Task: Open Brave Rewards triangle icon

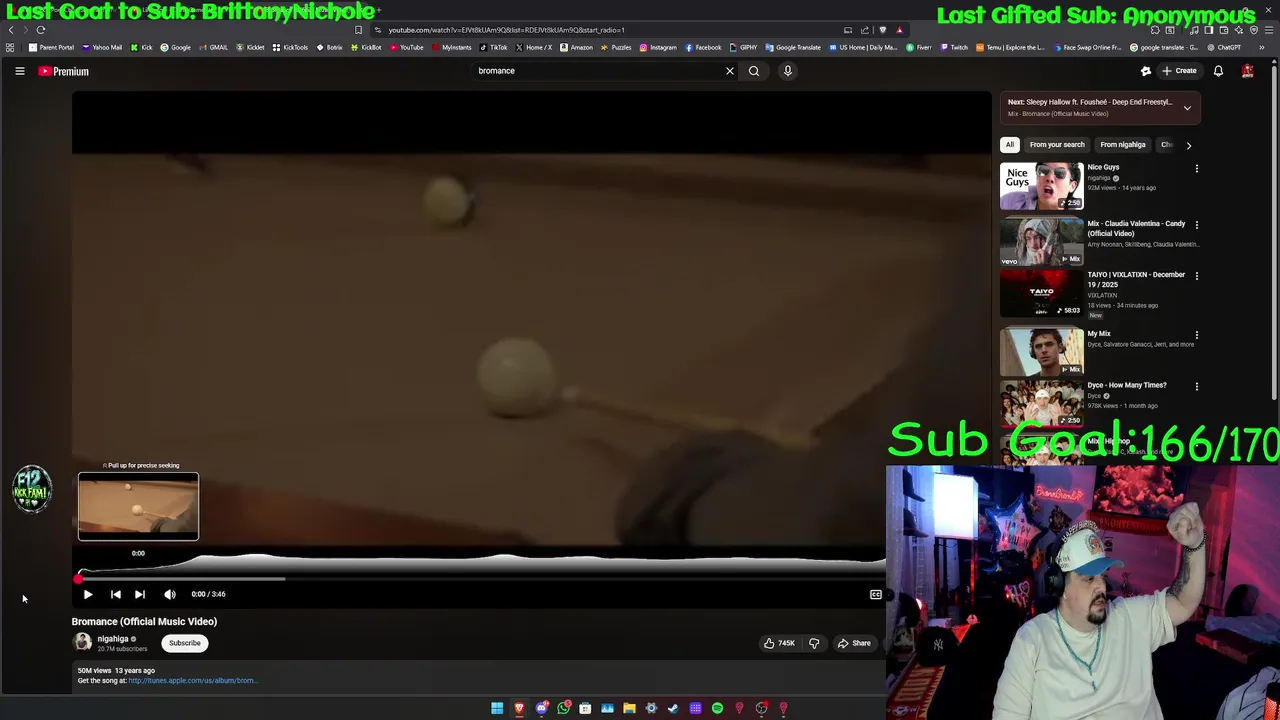Action: pyautogui.click(x=899, y=30)
